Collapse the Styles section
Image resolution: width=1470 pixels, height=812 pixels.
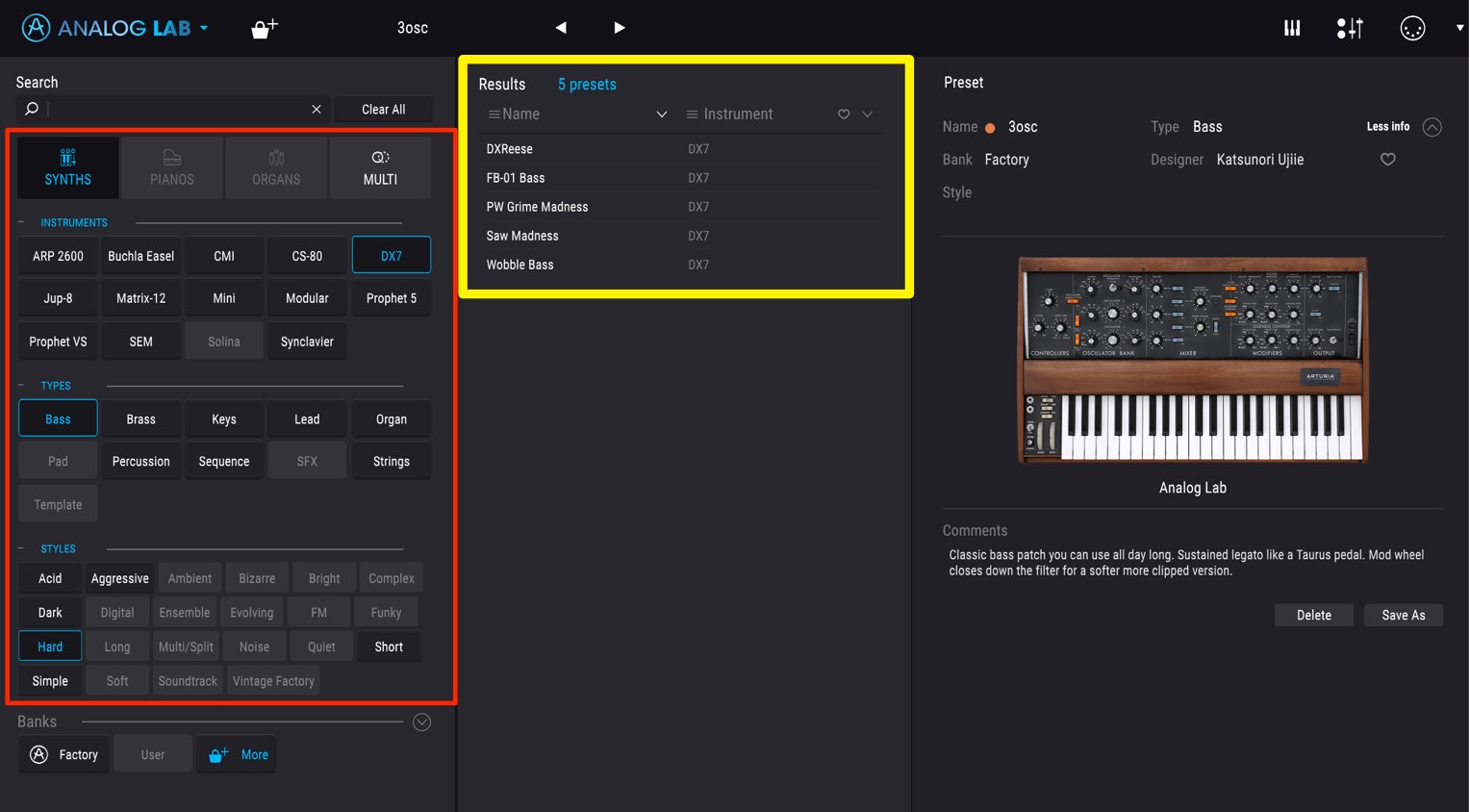pos(21,548)
